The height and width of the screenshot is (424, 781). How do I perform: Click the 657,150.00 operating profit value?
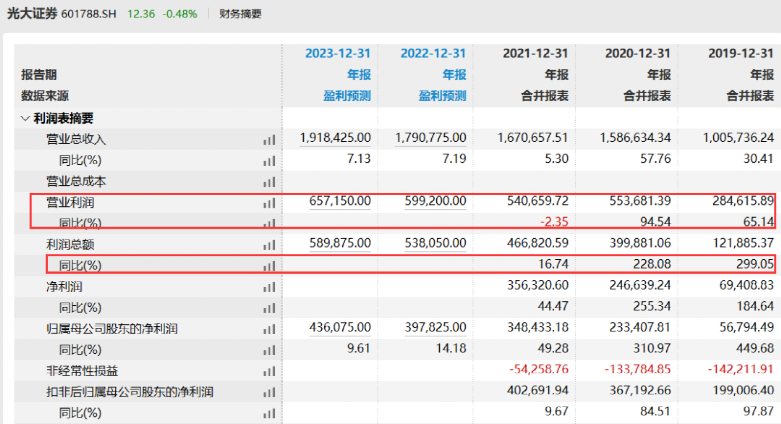(340, 201)
